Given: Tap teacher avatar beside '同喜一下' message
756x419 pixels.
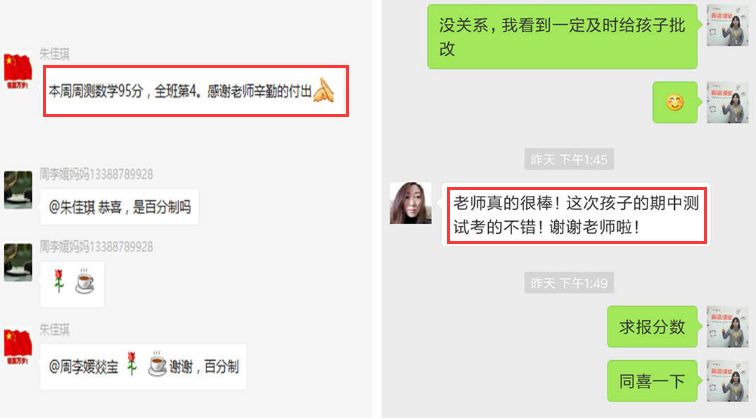Looking at the screenshot, I should point(727,381).
